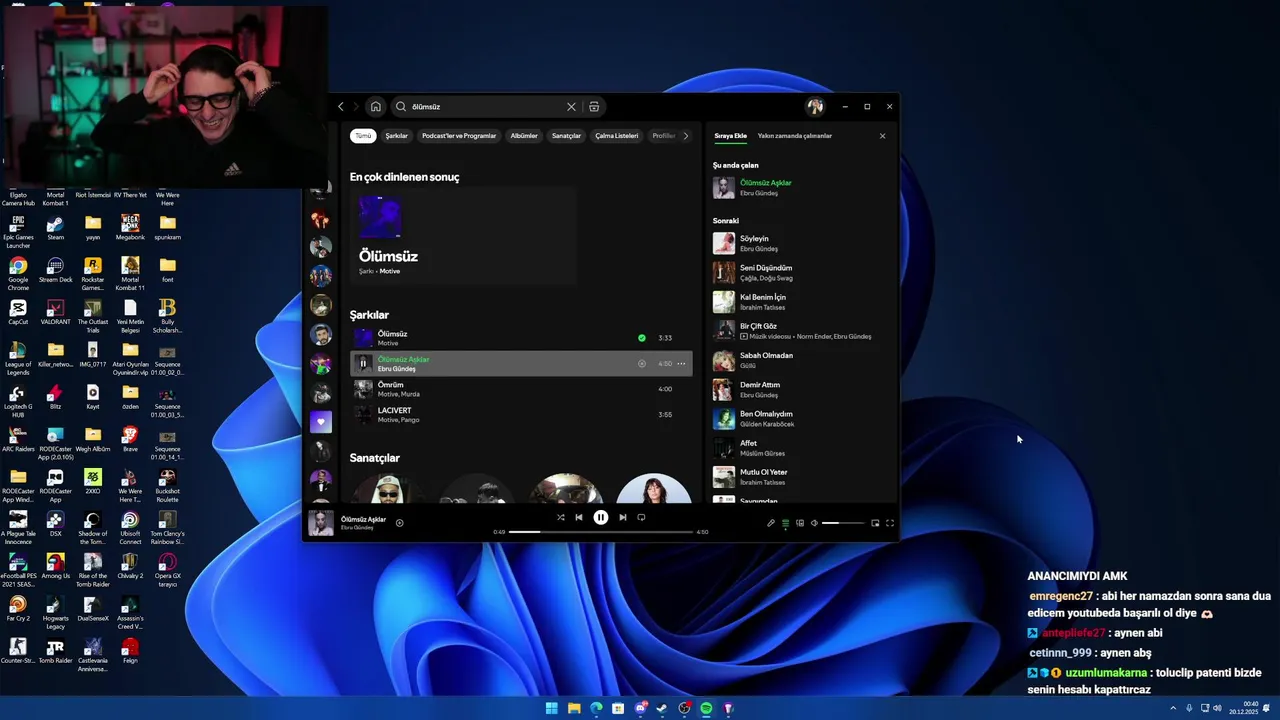Clear the search text with the X icon

[x=571, y=107]
